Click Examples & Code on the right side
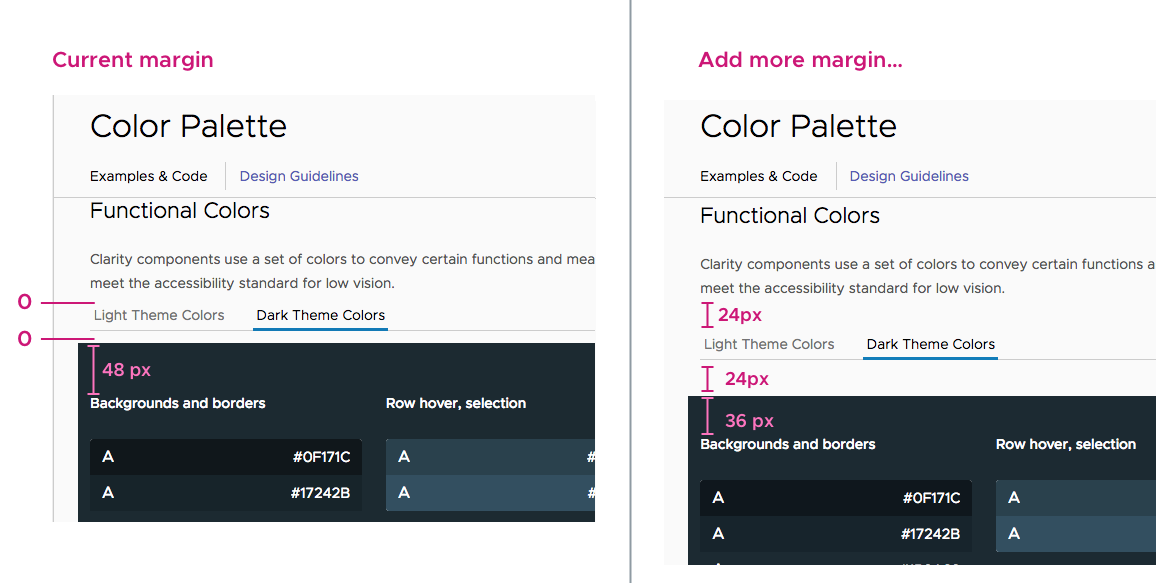This screenshot has height=583, width=1156. coord(758,176)
